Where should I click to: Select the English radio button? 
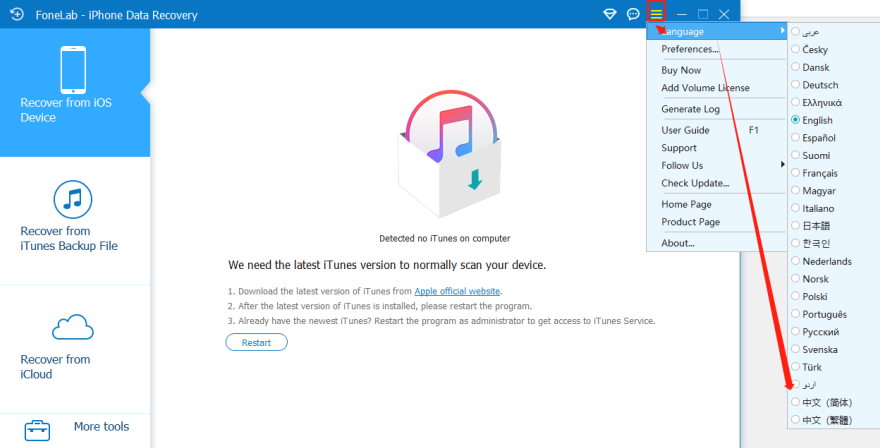coord(795,120)
